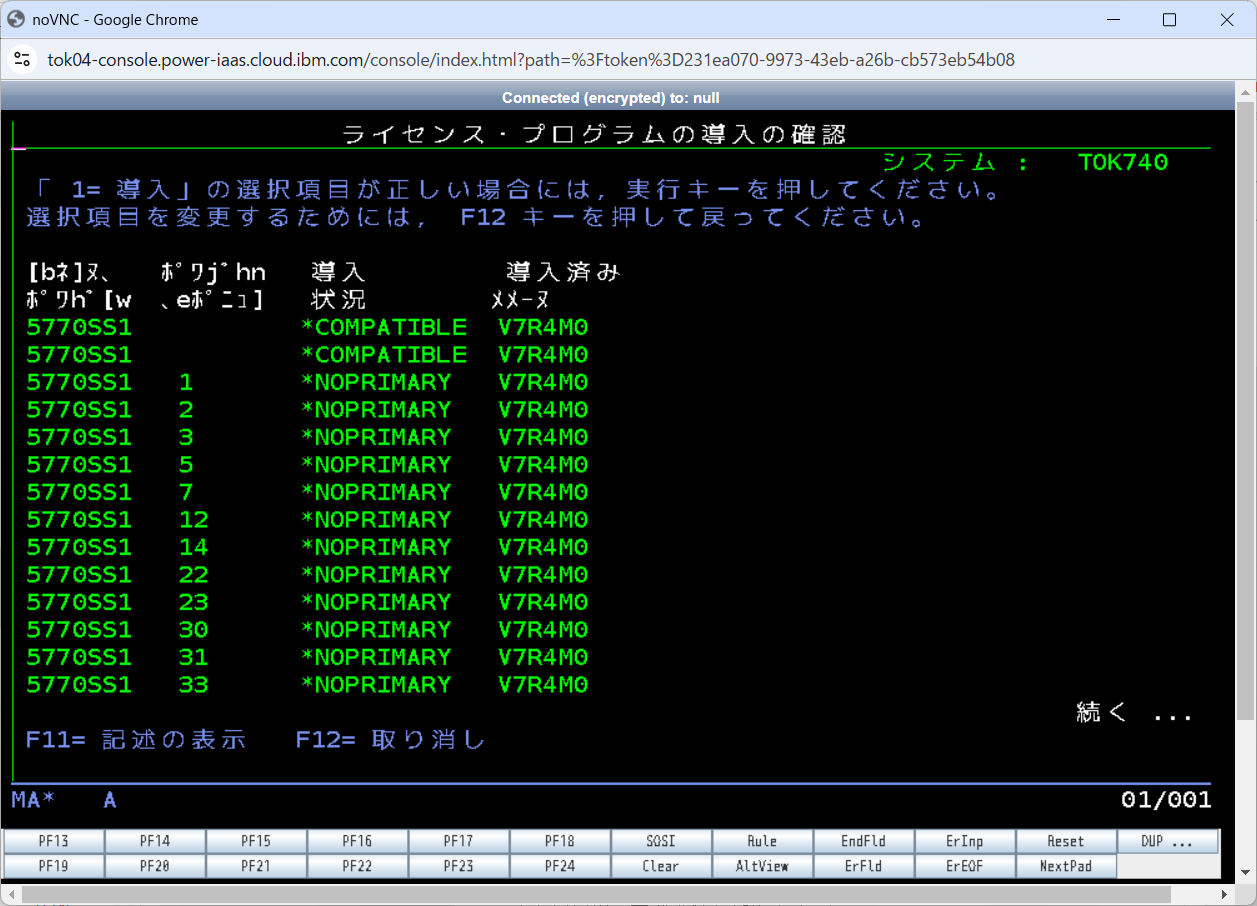
Task: Click the 5770SS1 option 31 row
Action: (307, 658)
